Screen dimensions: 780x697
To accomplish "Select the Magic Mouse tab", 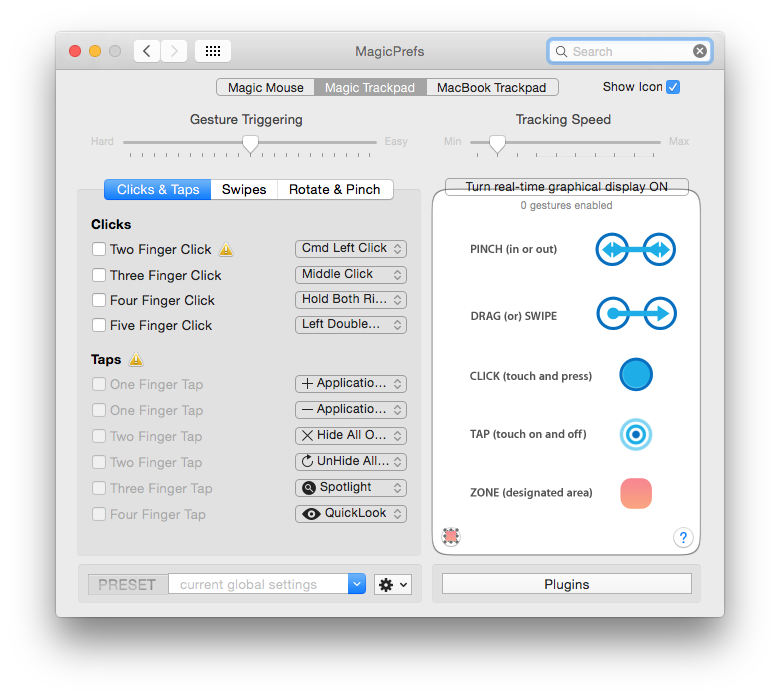I will click(265, 88).
